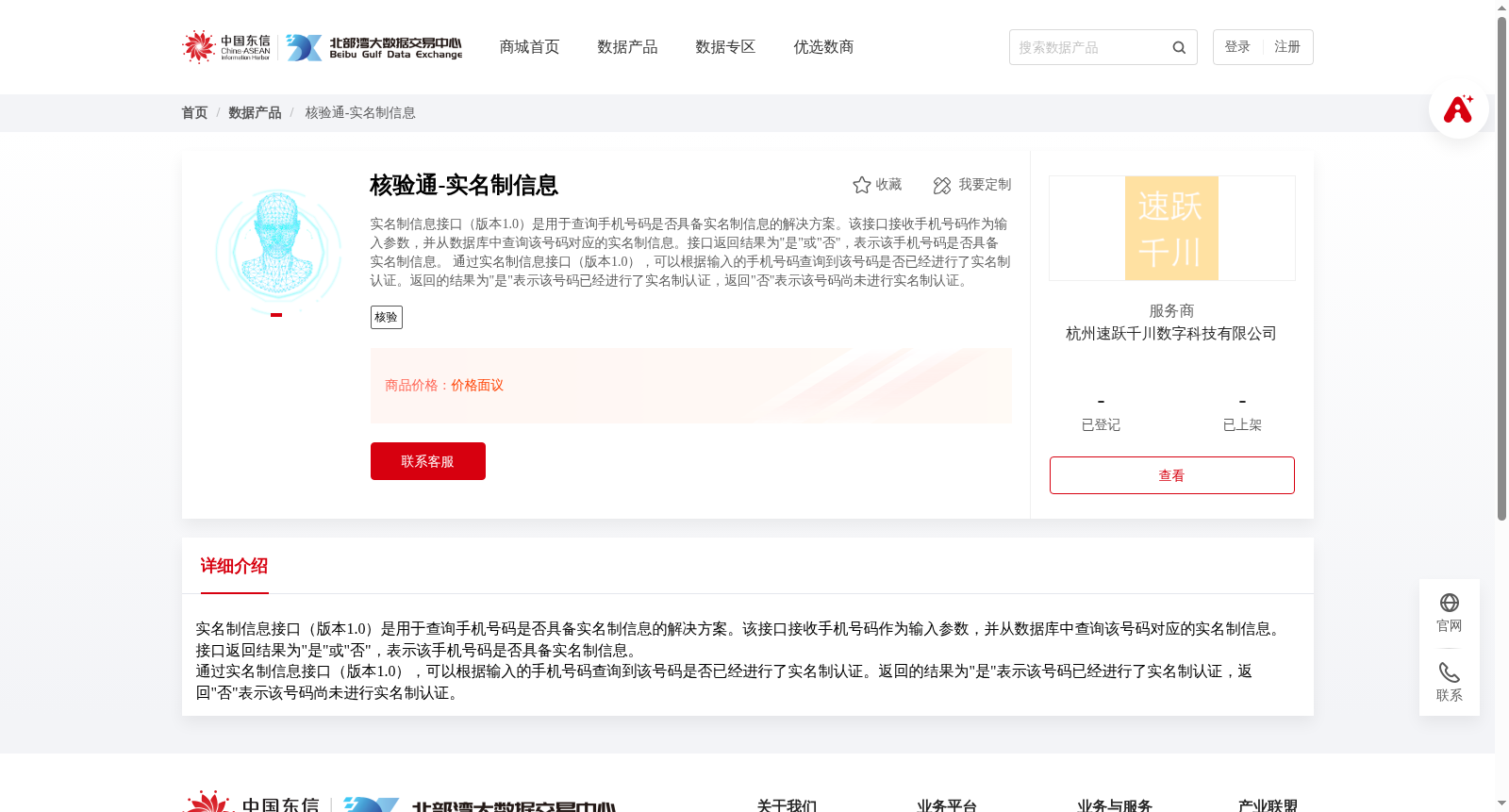The width and height of the screenshot is (1509, 812).
Task: Go to 数据产品 in breadcrumb
Action: click(x=255, y=113)
